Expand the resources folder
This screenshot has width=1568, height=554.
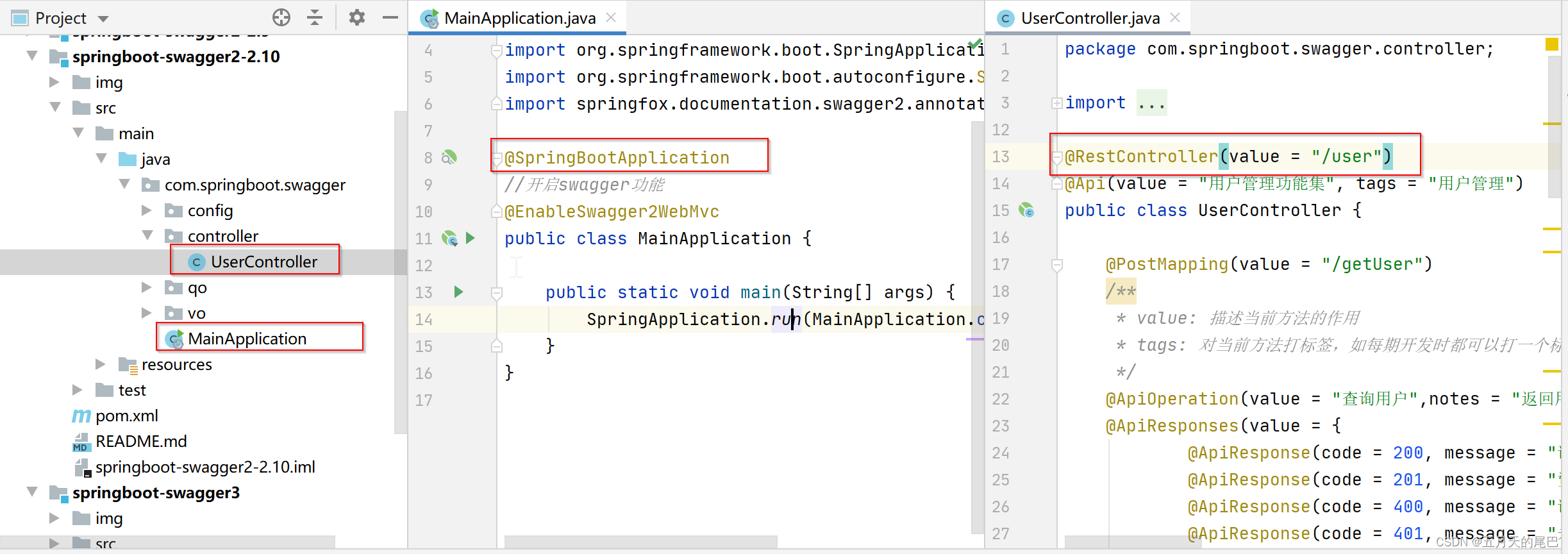point(101,364)
